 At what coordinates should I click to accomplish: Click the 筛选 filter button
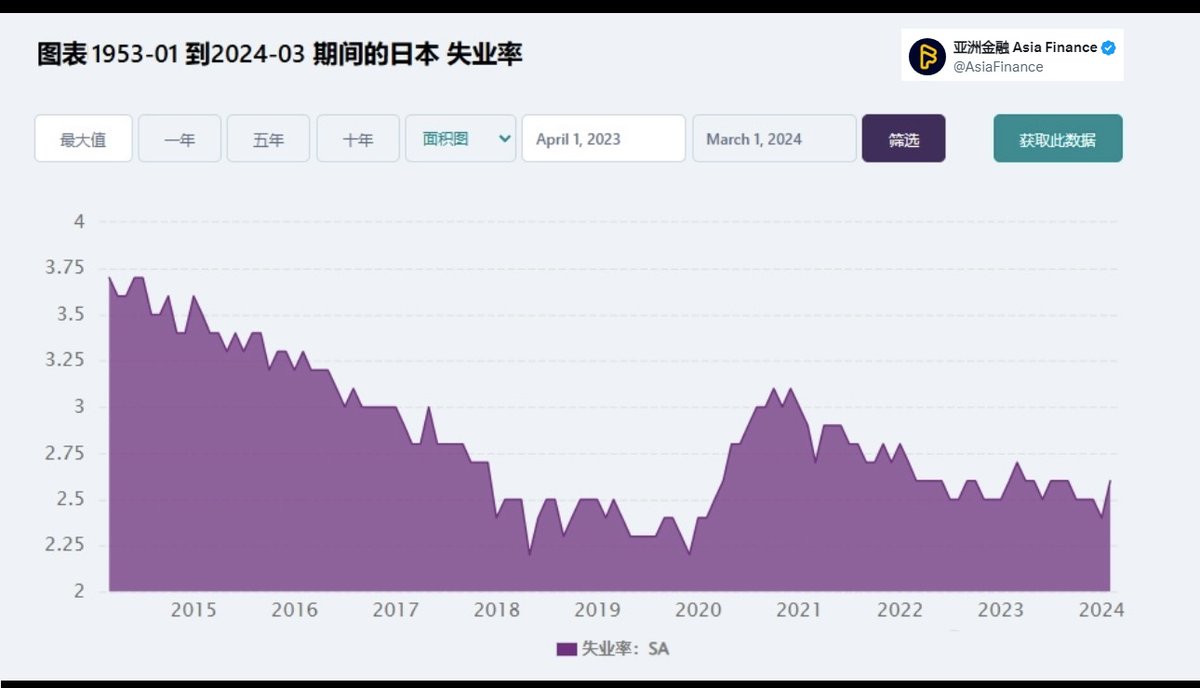point(903,138)
